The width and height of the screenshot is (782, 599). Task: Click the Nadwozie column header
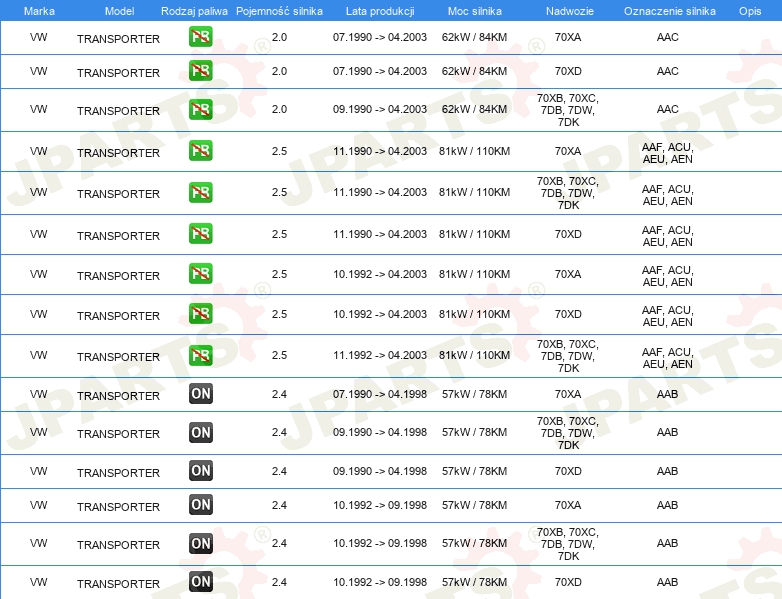568,10
